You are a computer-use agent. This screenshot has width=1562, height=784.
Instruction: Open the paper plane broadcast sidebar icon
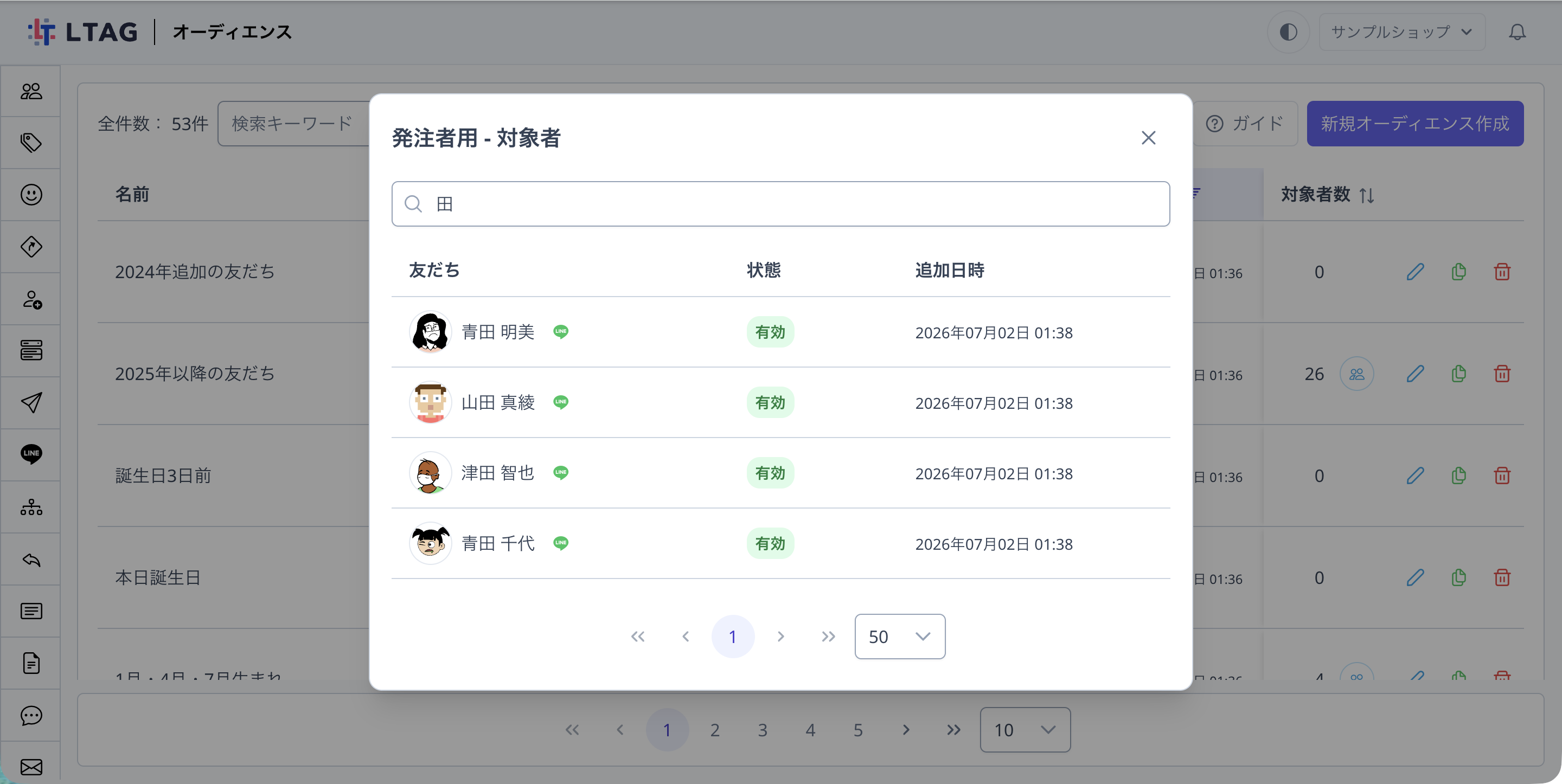pos(31,403)
